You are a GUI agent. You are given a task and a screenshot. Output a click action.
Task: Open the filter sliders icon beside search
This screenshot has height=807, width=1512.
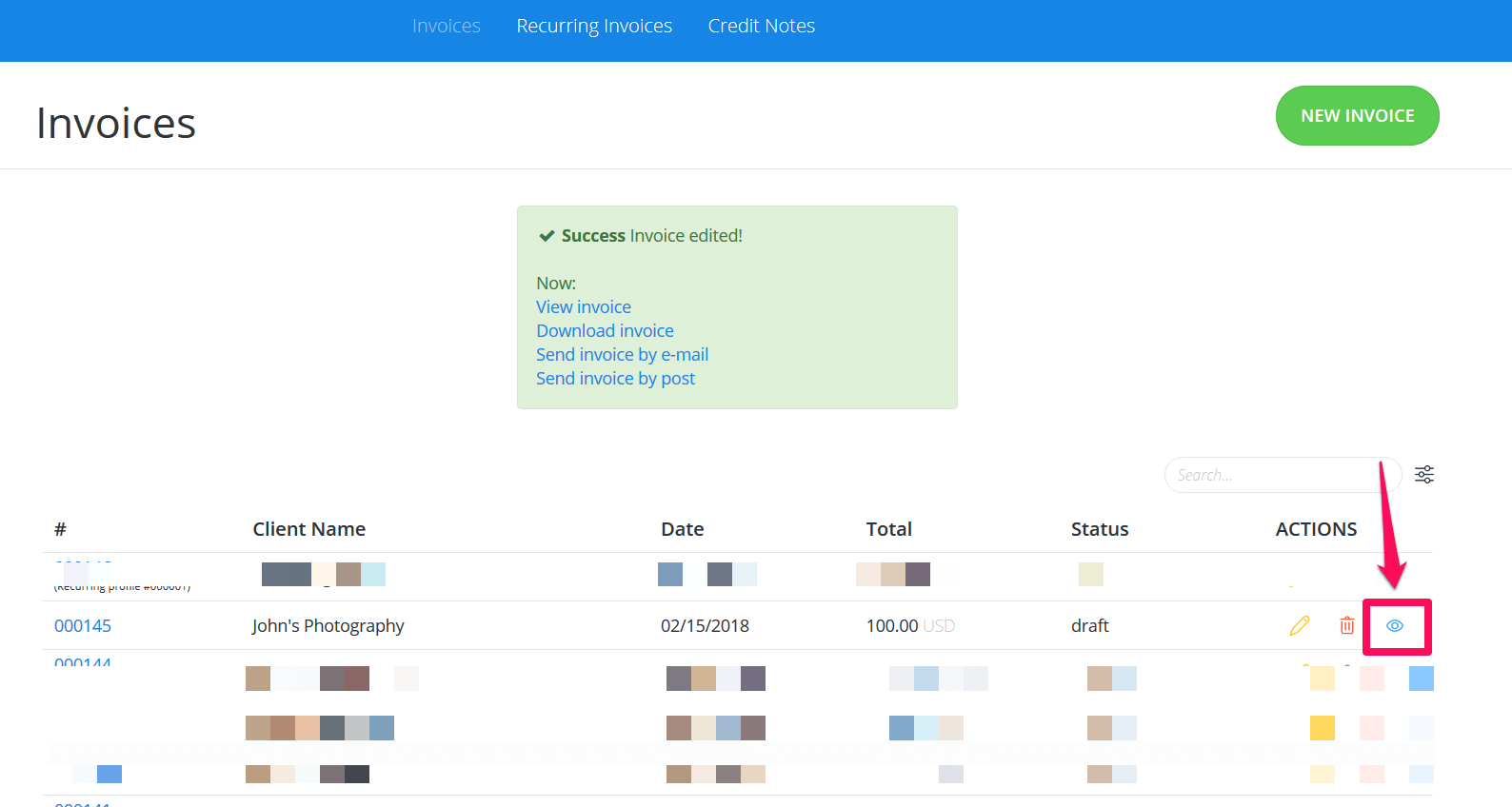pyautogui.click(x=1424, y=474)
